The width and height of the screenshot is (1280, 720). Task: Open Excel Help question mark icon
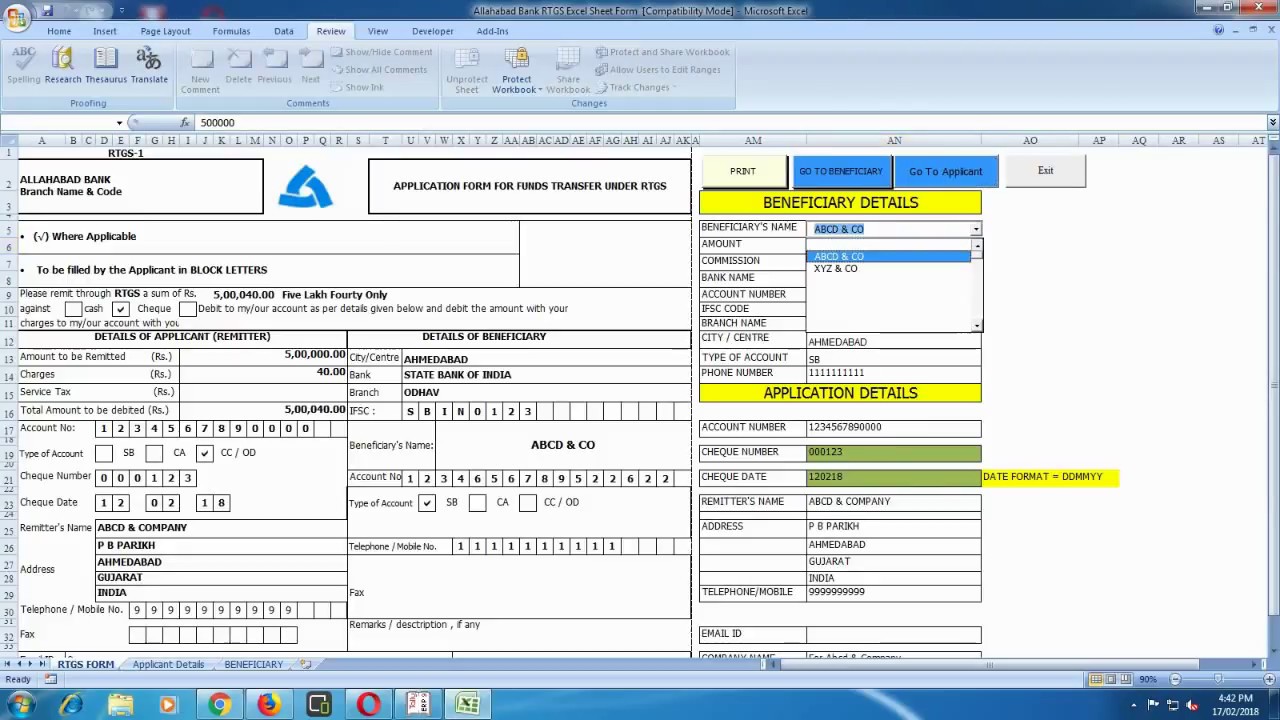(x=1218, y=31)
